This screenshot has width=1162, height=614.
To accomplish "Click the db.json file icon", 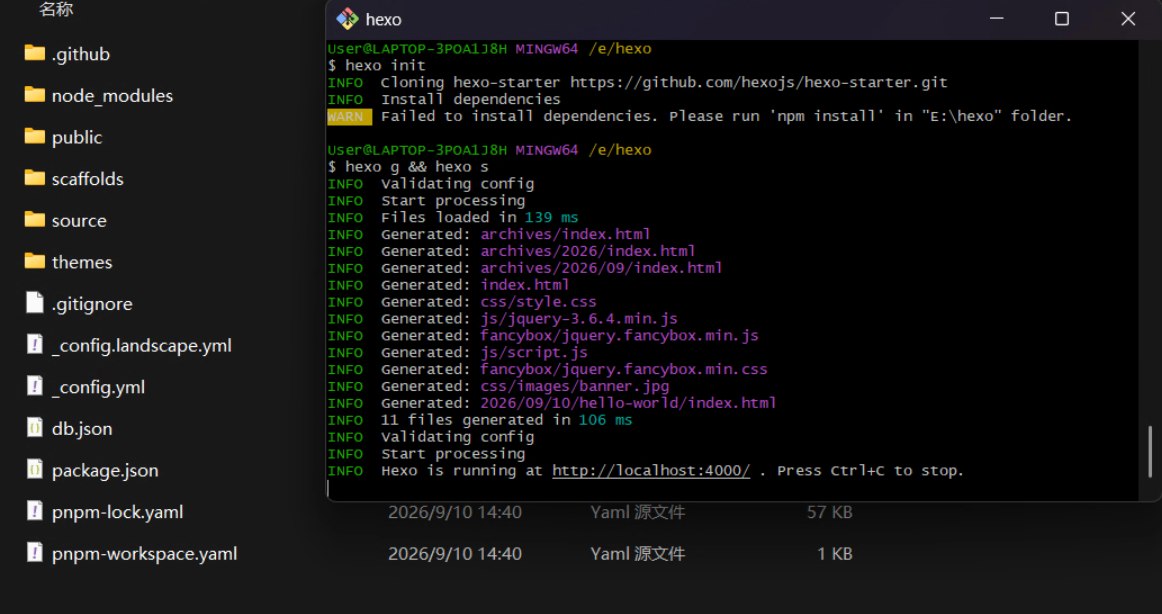I will [x=35, y=427].
